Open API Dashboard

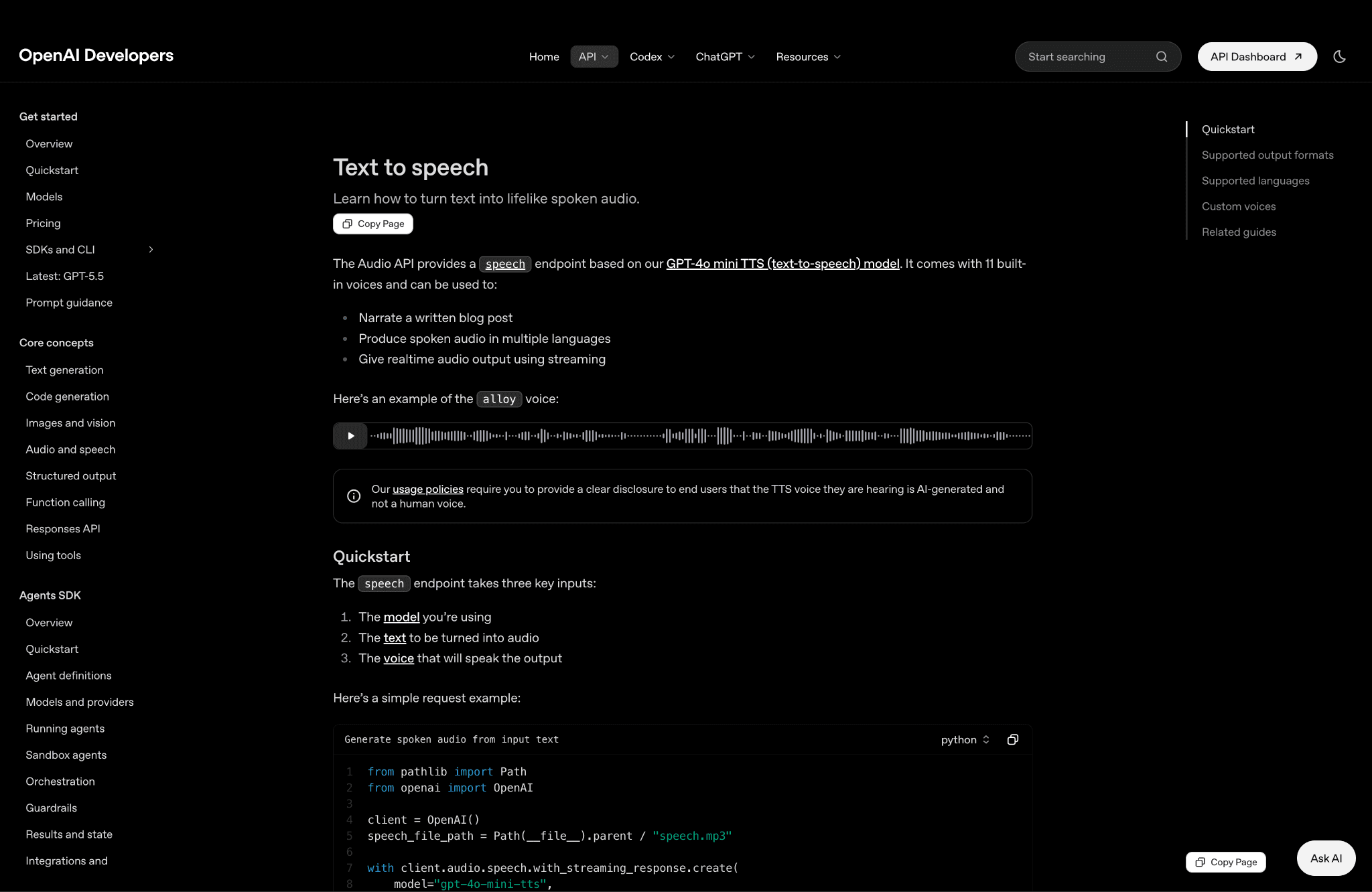click(1257, 57)
